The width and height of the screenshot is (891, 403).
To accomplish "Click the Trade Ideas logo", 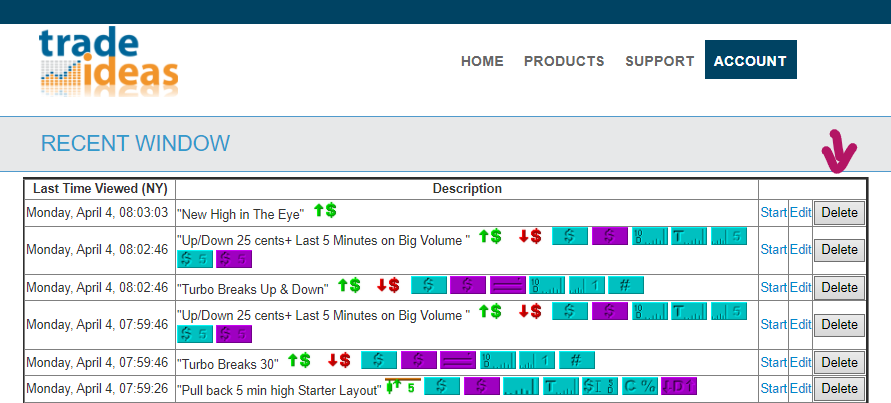I will click(x=109, y=60).
